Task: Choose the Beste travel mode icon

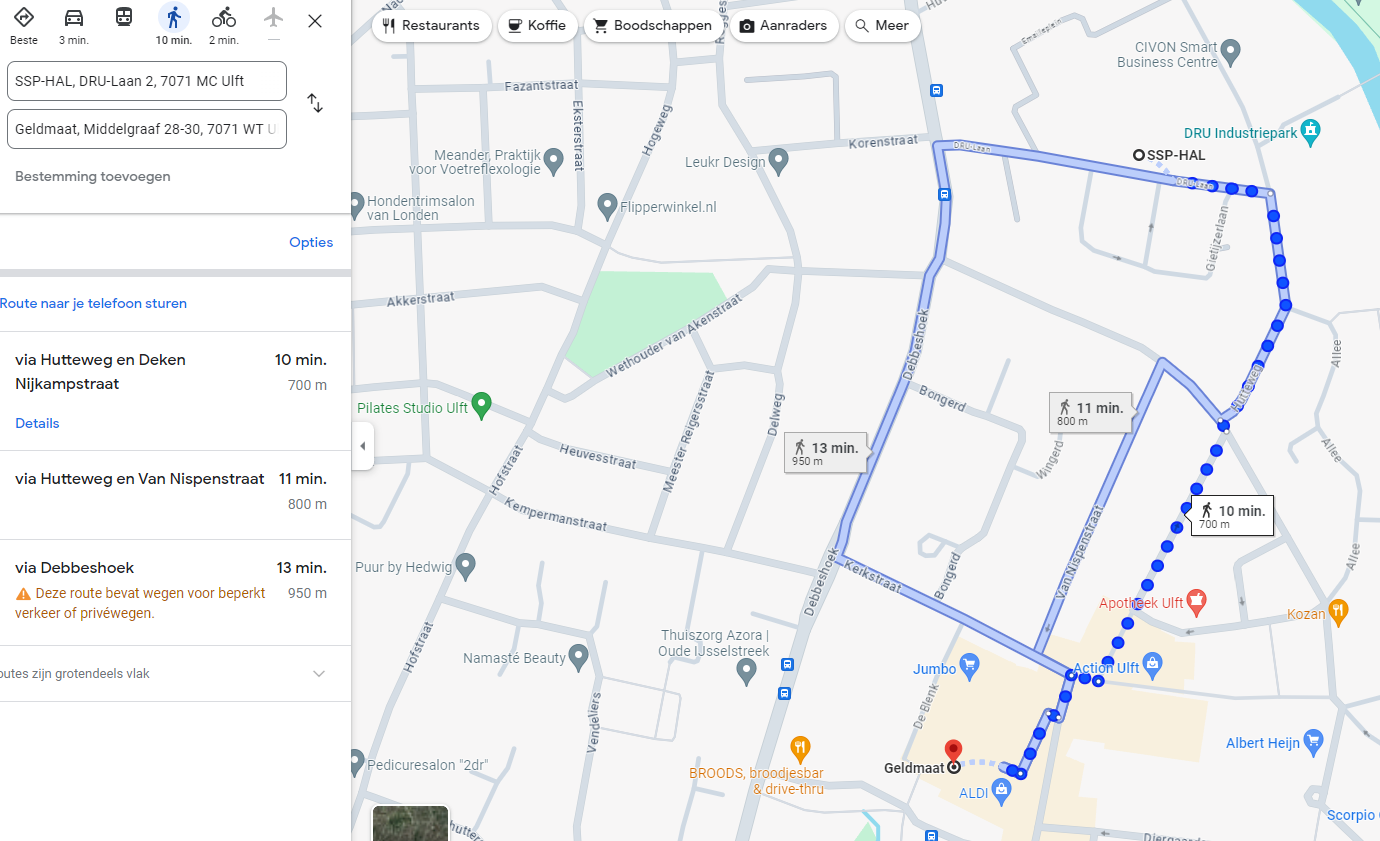Action: coord(24,18)
